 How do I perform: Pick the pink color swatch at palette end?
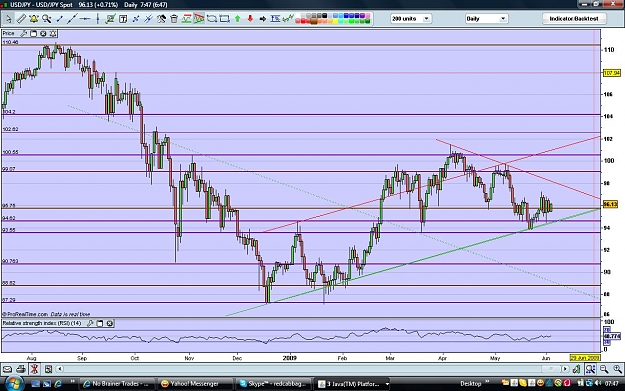pyautogui.click(x=367, y=16)
